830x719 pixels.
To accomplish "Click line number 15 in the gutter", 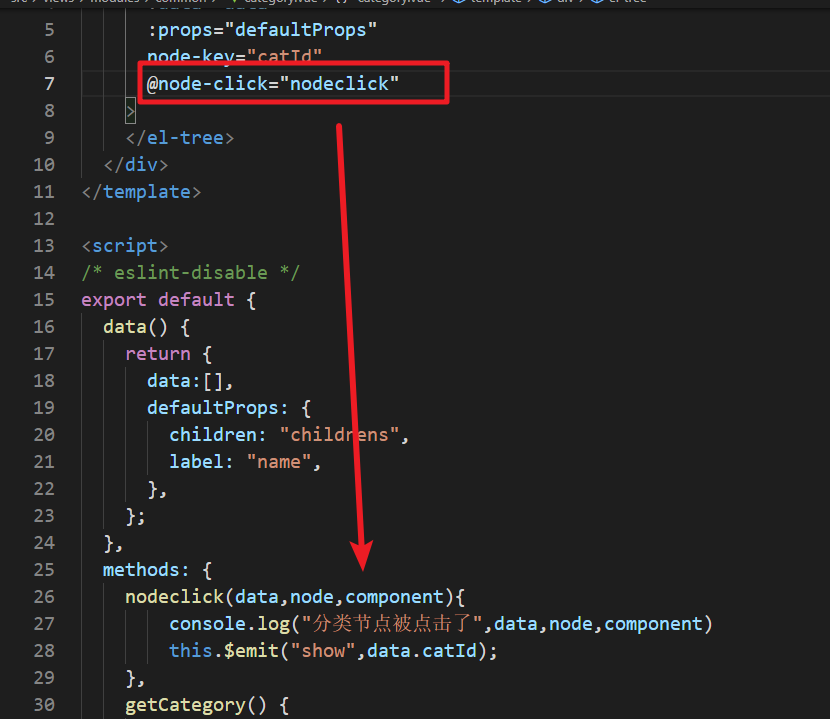I will click(44, 300).
